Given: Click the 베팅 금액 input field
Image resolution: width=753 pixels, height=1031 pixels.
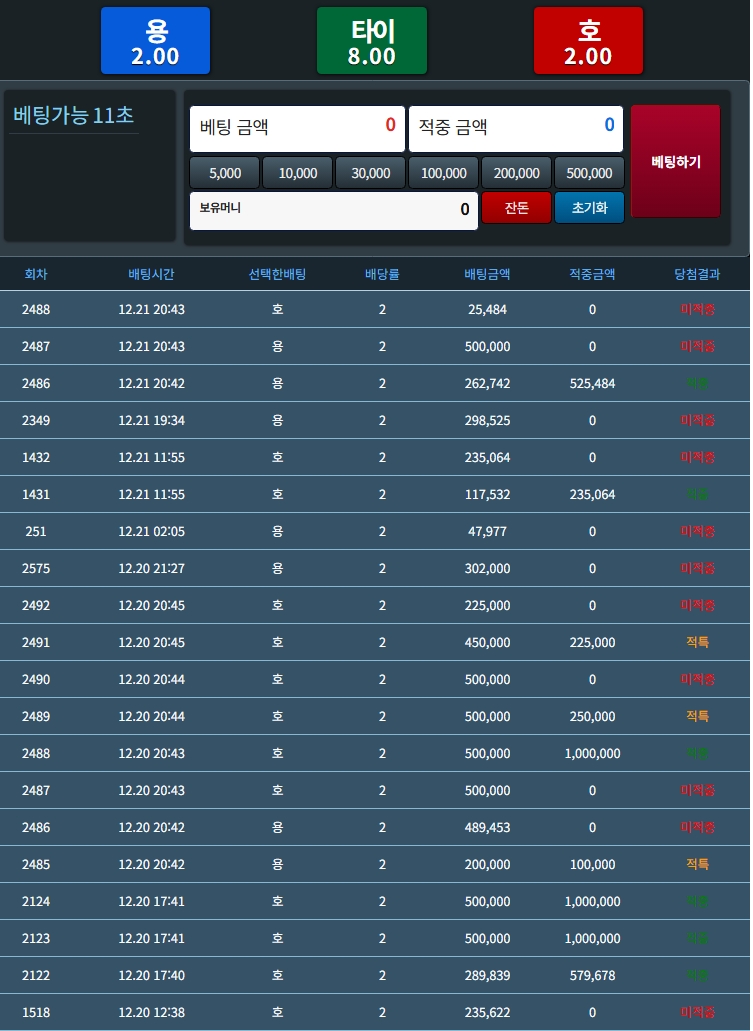Looking at the screenshot, I should coord(297,128).
